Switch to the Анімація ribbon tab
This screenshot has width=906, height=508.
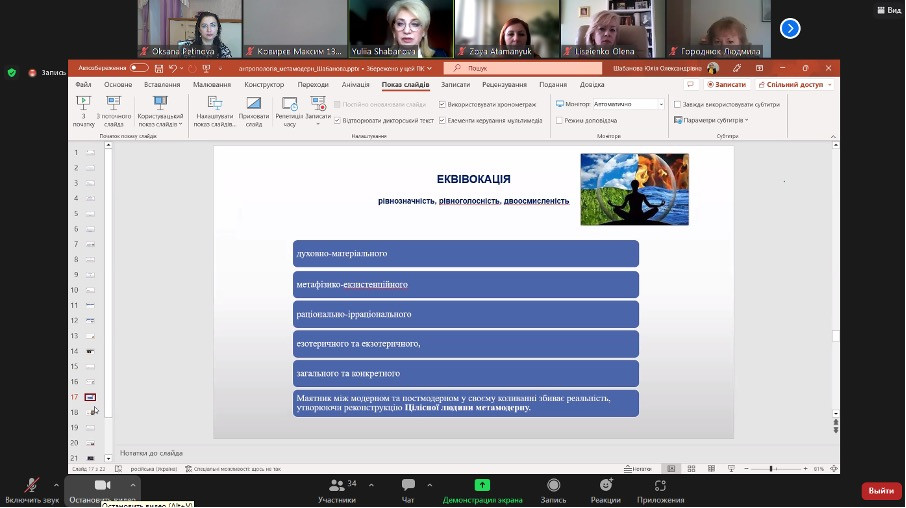(x=355, y=85)
